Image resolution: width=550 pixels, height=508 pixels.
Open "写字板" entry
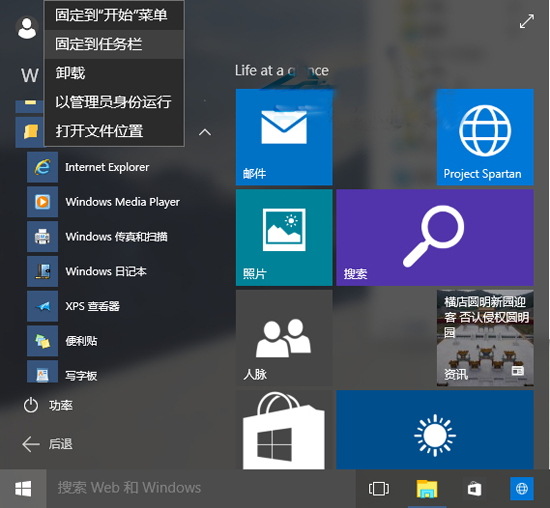(x=81, y=376)
